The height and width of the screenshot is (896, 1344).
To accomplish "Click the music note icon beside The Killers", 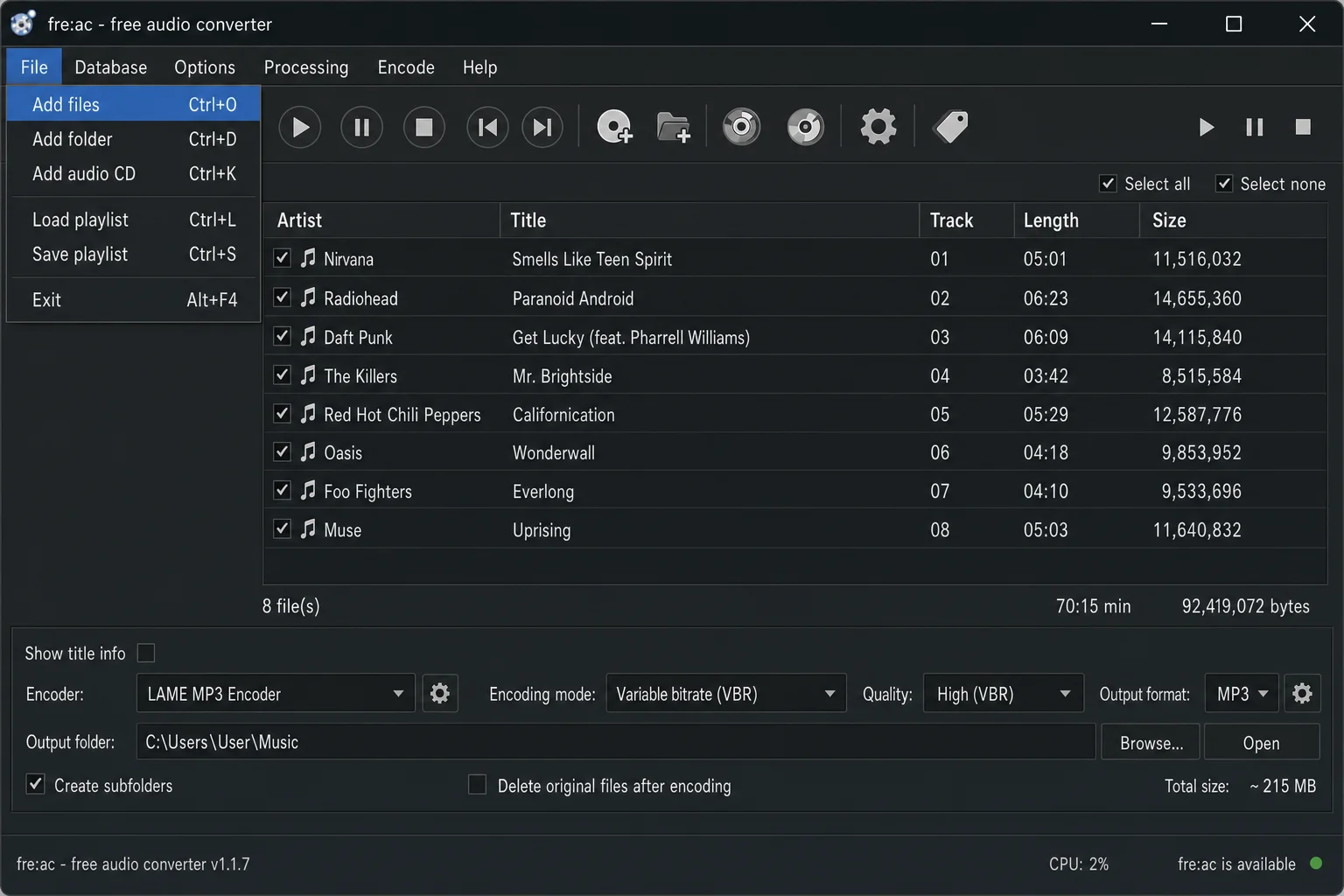I will point(308,375).
